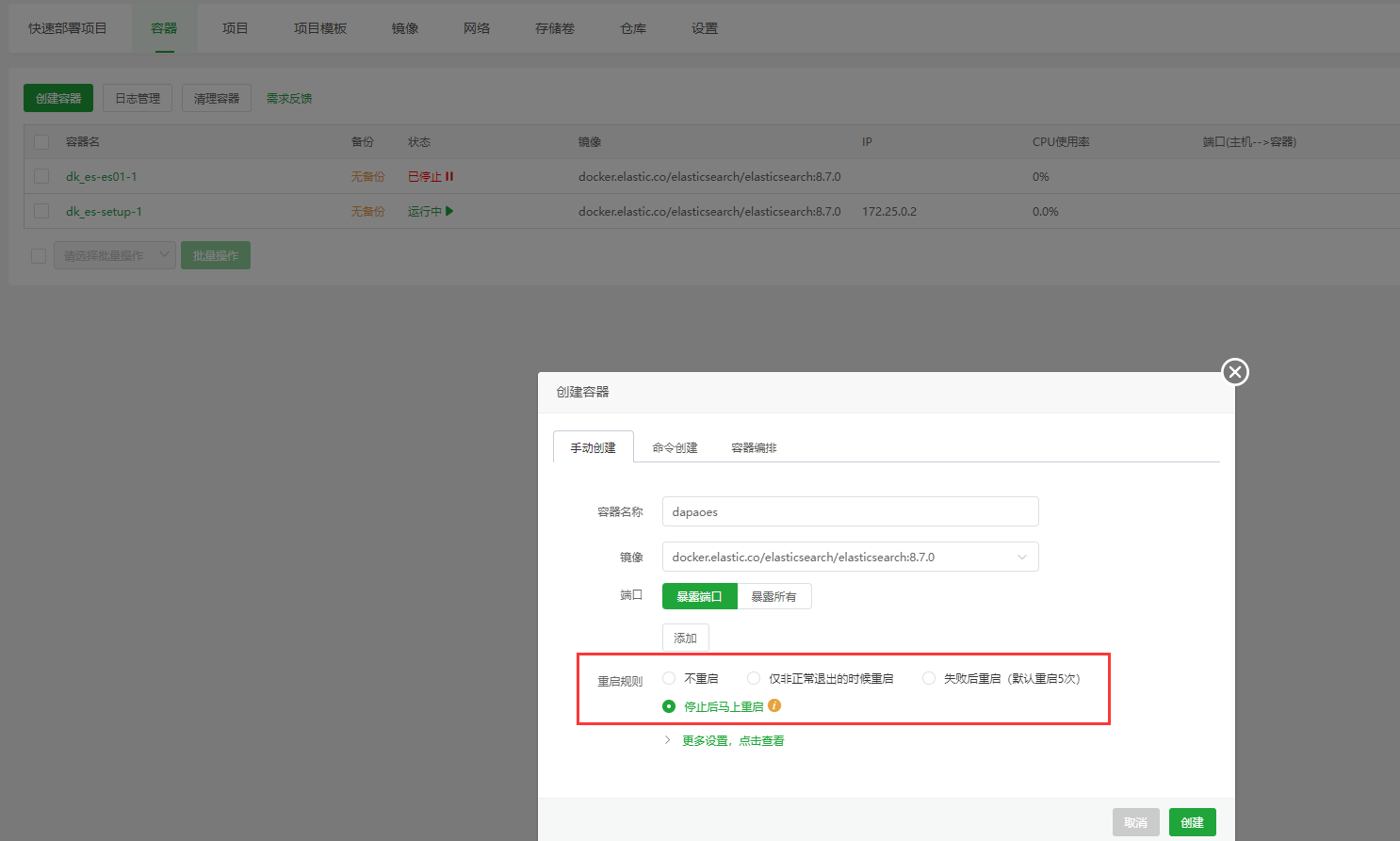Screen dimensions: 1400x841
Task: Click the 运行中 status text
Action: [425, 211]
